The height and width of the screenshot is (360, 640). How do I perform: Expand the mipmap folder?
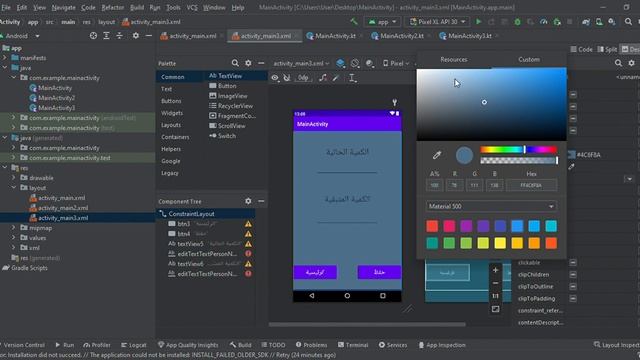[13, 228]
